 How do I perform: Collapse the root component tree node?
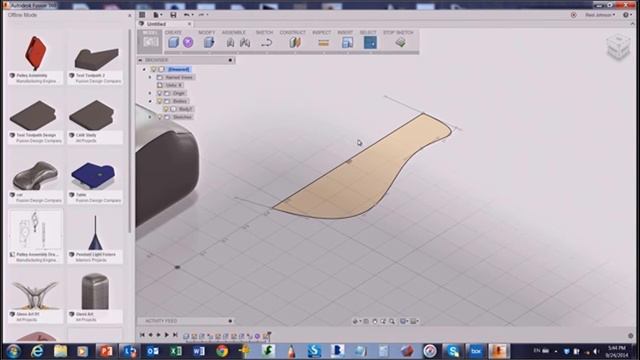coord(144,69)
